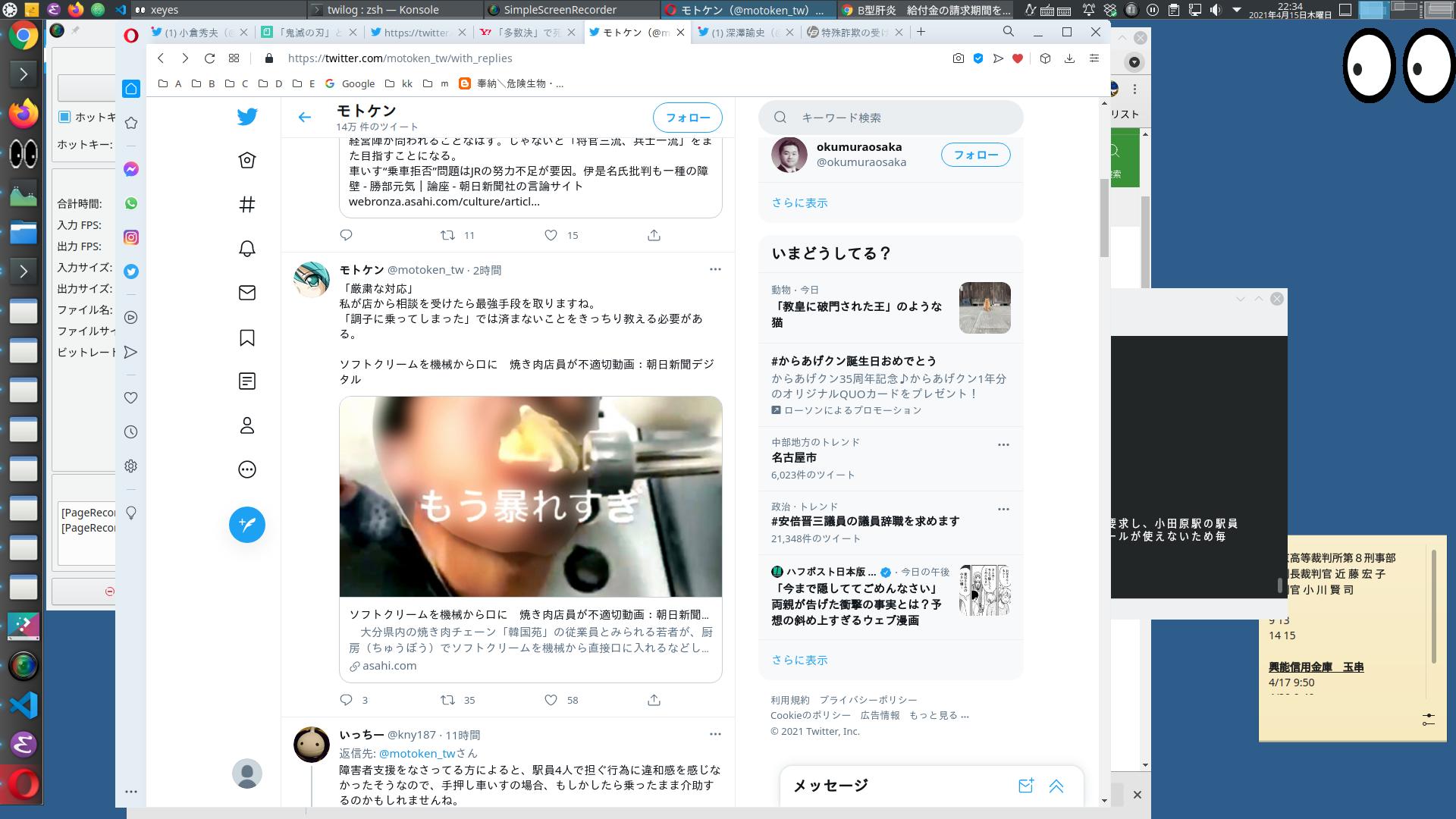1456x819 pixels.
Task: Open More options circle icon in Twitter sidebar
Action: point(247,469)
